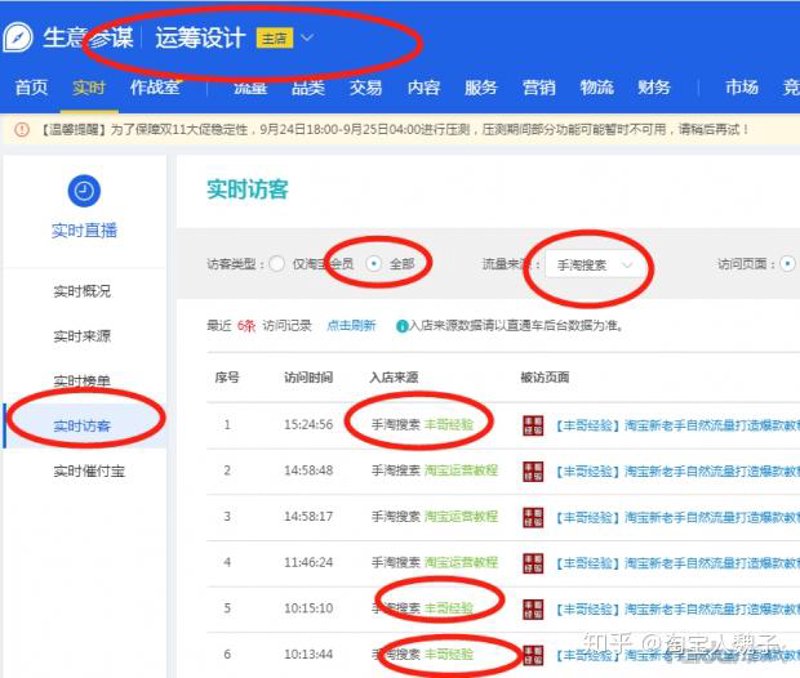Click the yellow 主店 badge
Screen dimensions: 800x678
pos(274,38)
